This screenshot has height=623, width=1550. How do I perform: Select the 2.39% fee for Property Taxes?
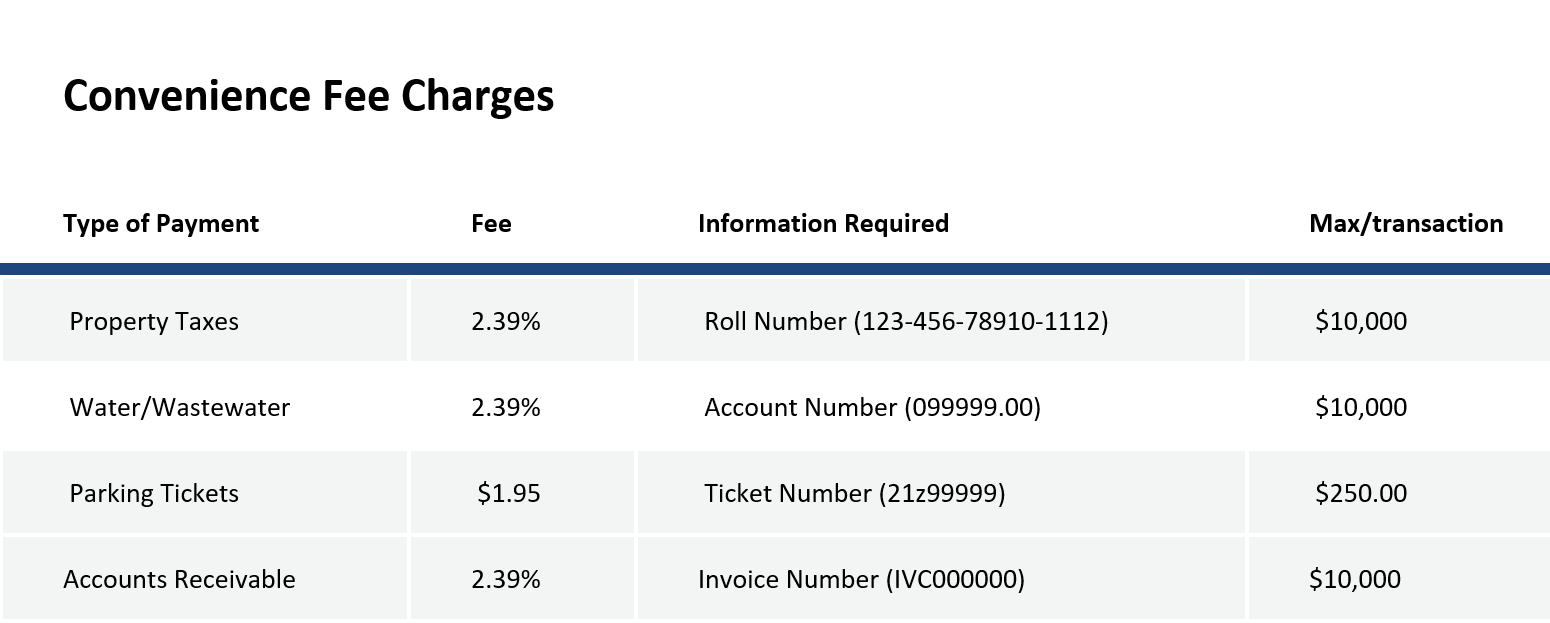click(x=506, y=322)
